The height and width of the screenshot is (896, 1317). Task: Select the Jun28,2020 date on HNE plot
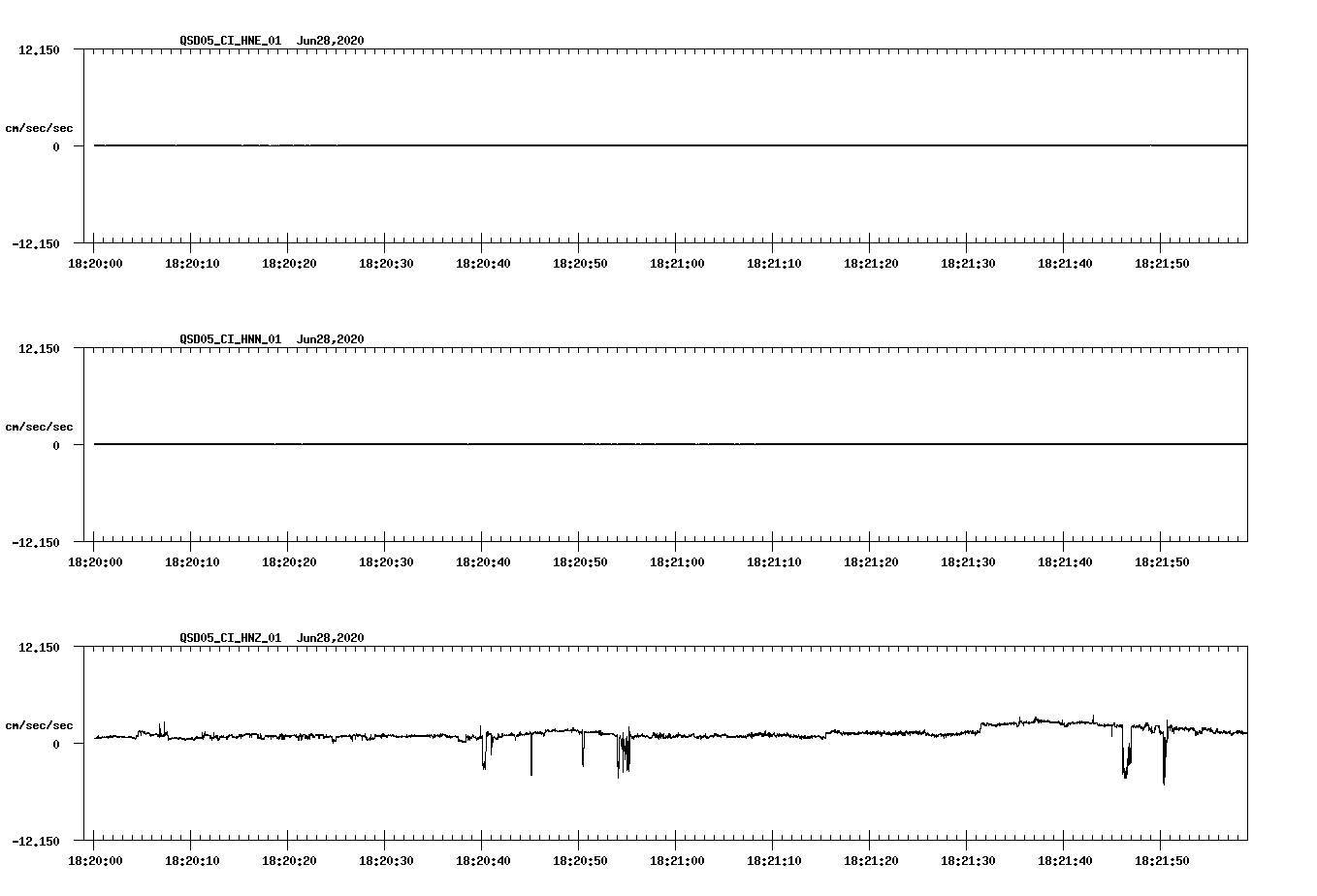click(x=331, y=41)
